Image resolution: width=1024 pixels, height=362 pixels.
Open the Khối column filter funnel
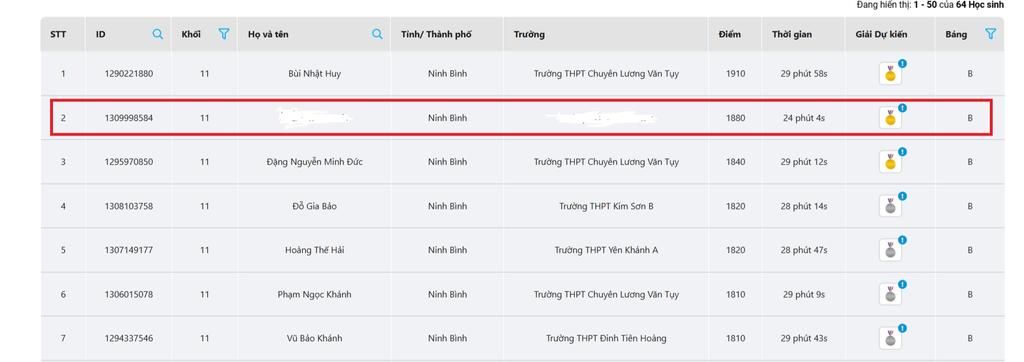(224, 34)
